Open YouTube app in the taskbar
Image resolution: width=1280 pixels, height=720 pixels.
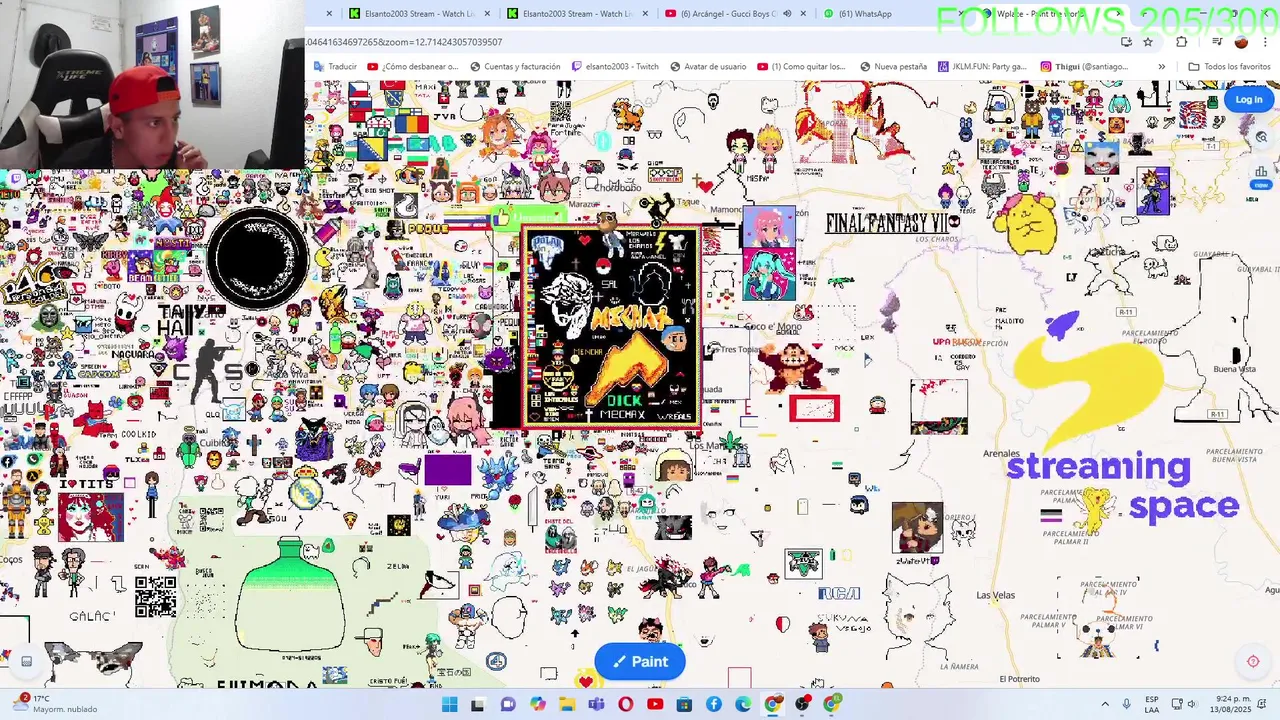click(x=655, y=705)
